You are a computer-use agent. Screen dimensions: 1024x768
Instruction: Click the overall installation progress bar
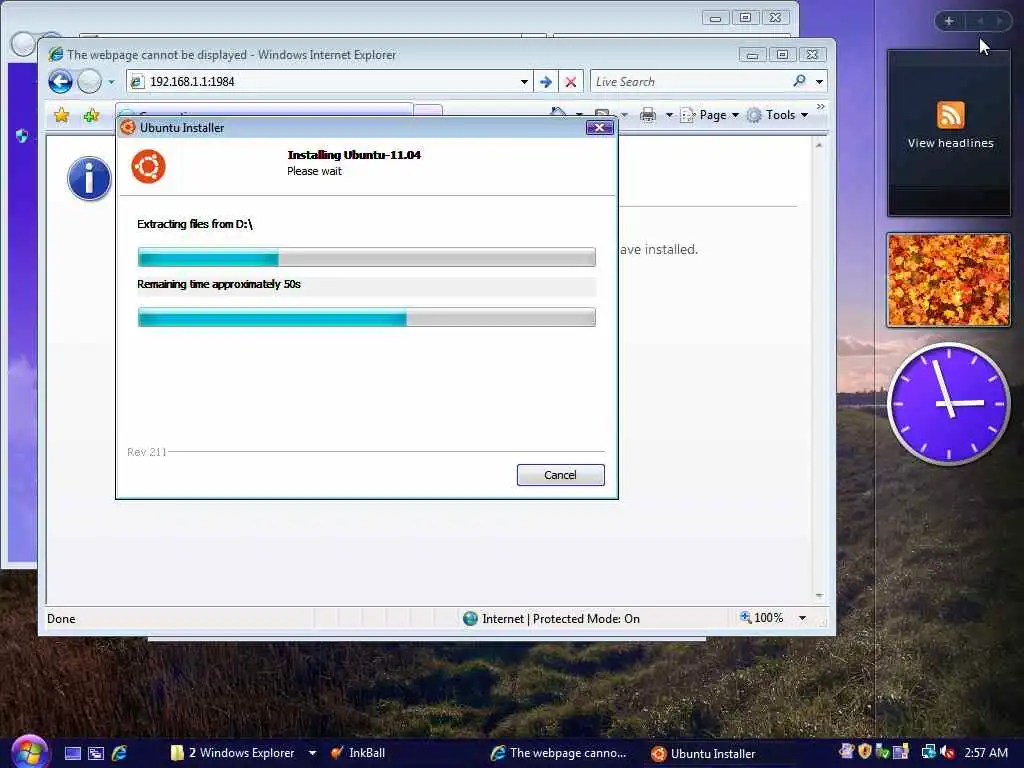(366, 317)
